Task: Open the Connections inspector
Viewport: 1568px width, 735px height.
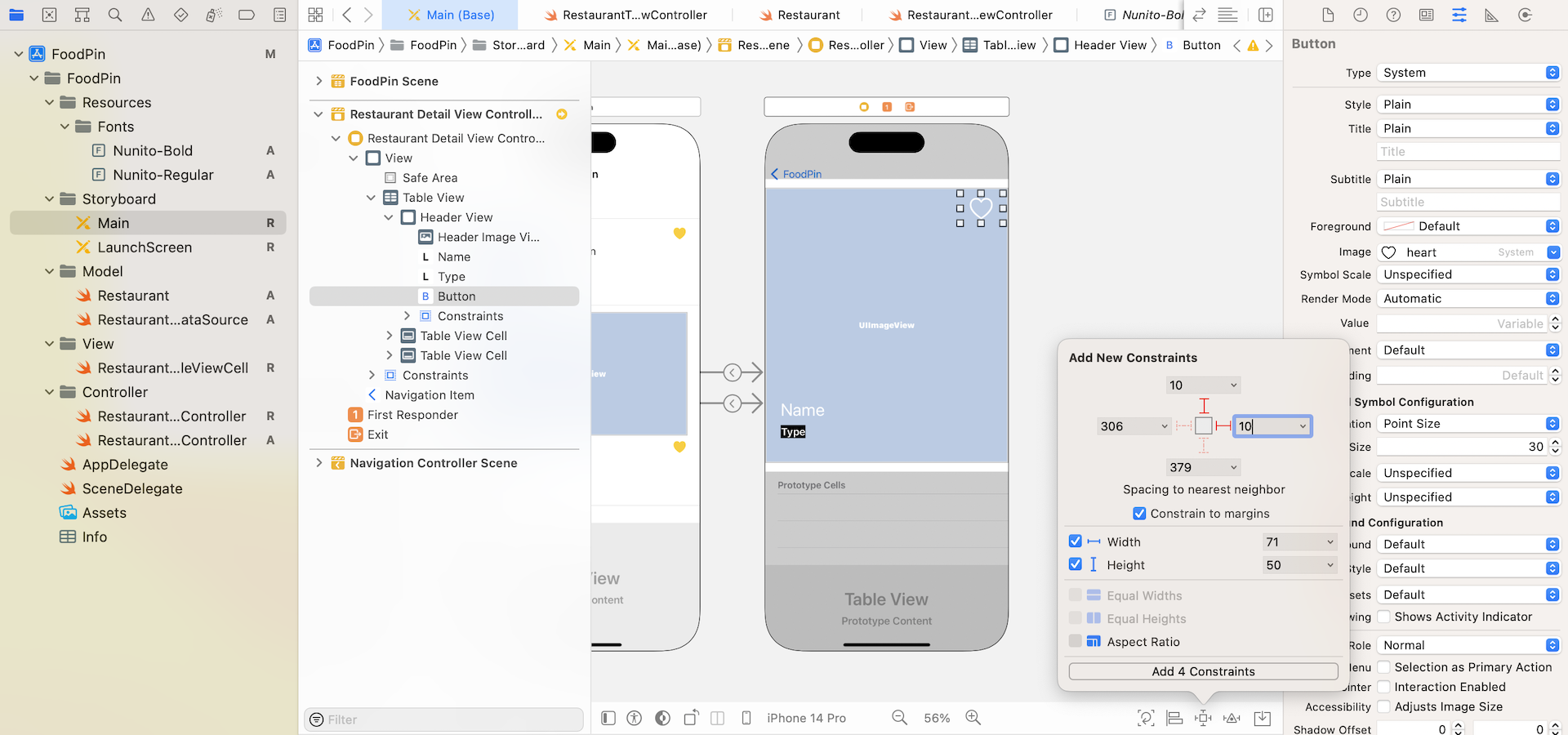Action: tap(1524, 15)
